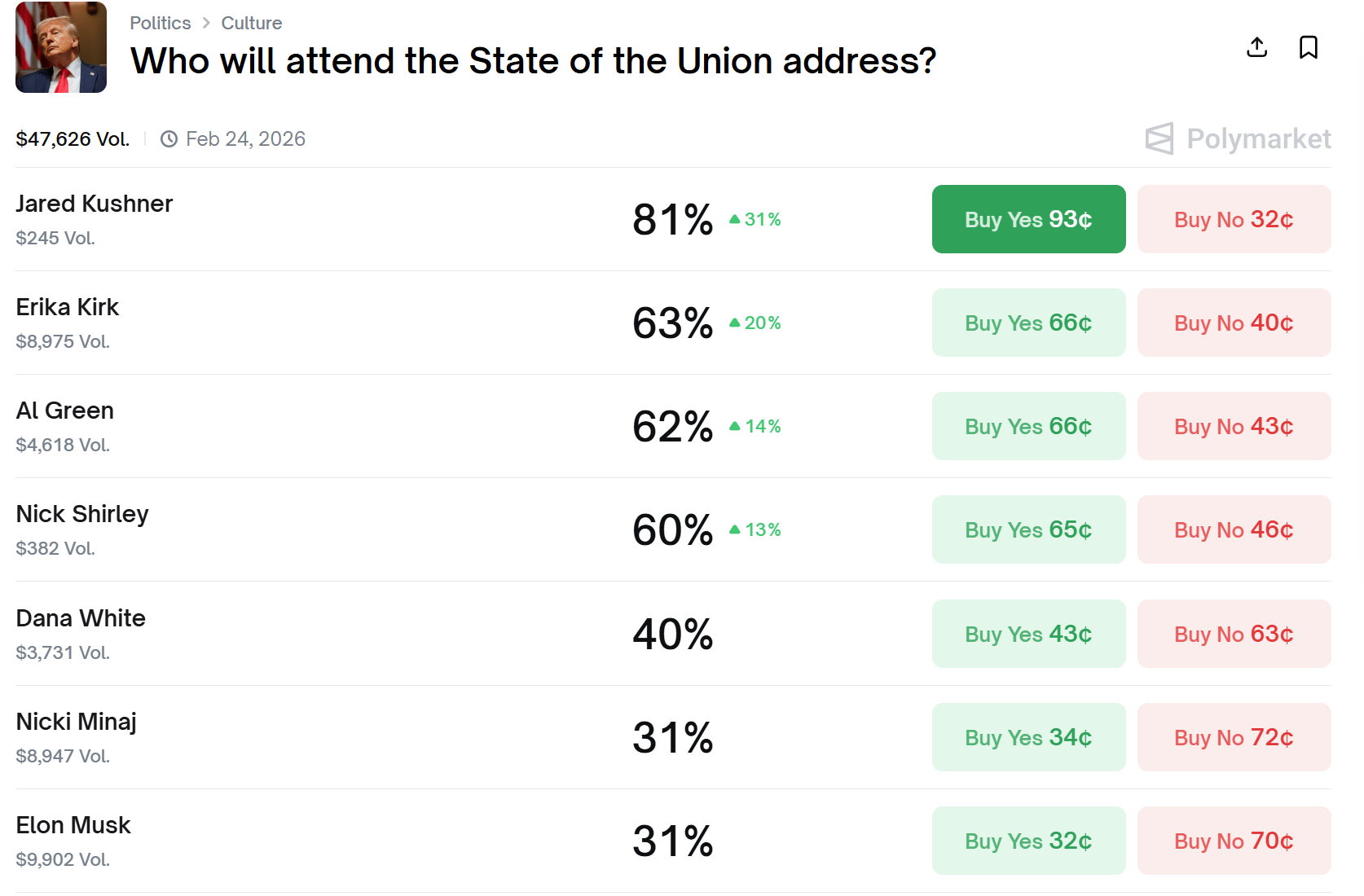Screen dimensions: 1364x896
Task: Buy Yes at 66¢ for Erika Kirk
Action: click(x=1028, y=323)
